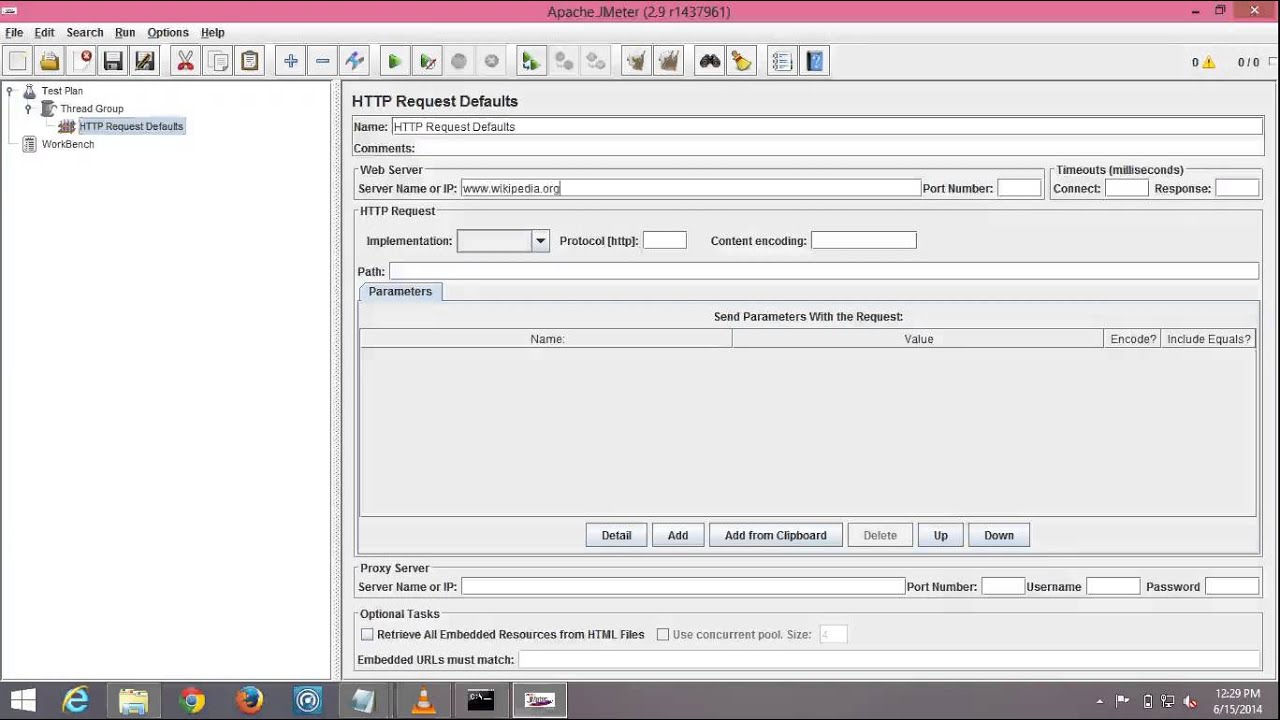This screenshot has height=720, width=1280.
Task: Select Thread Group in the tree
Action: pyautogui.click(x=92, y=109)
